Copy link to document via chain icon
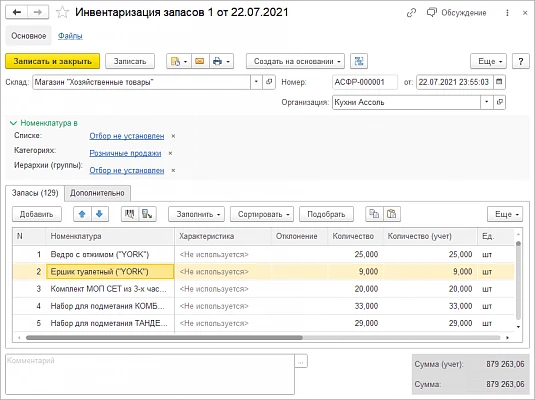The height and width of the screenshot is (400, 535). pos(411,13)
